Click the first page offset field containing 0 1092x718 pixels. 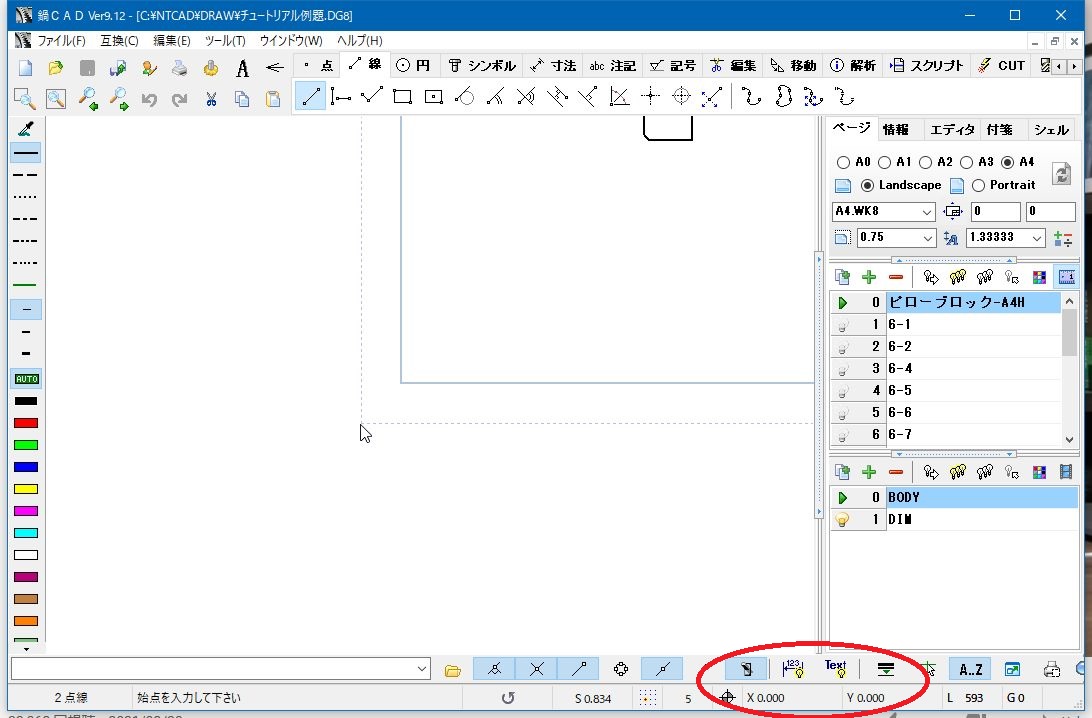coord(996,212)
